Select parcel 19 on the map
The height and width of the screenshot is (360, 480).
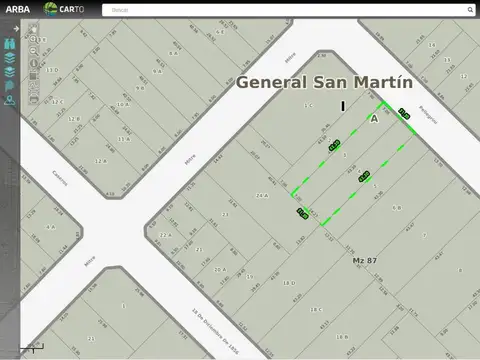click(249, 277)
